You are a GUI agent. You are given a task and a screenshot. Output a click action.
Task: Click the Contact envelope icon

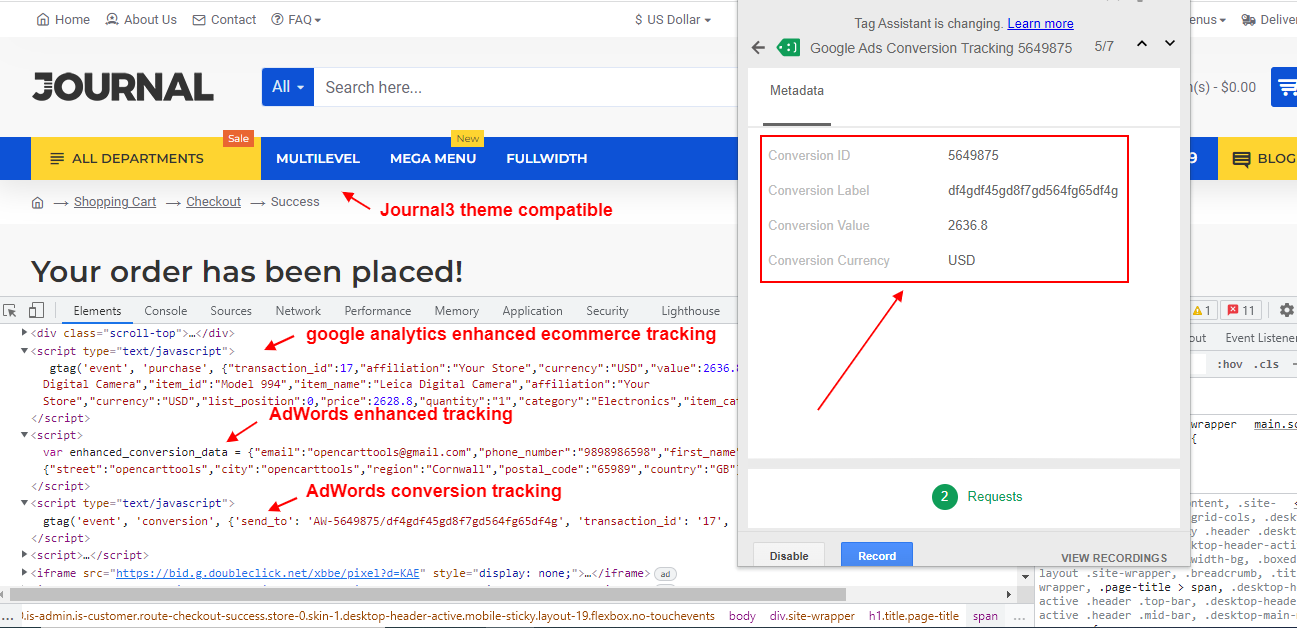click(199, 20)
